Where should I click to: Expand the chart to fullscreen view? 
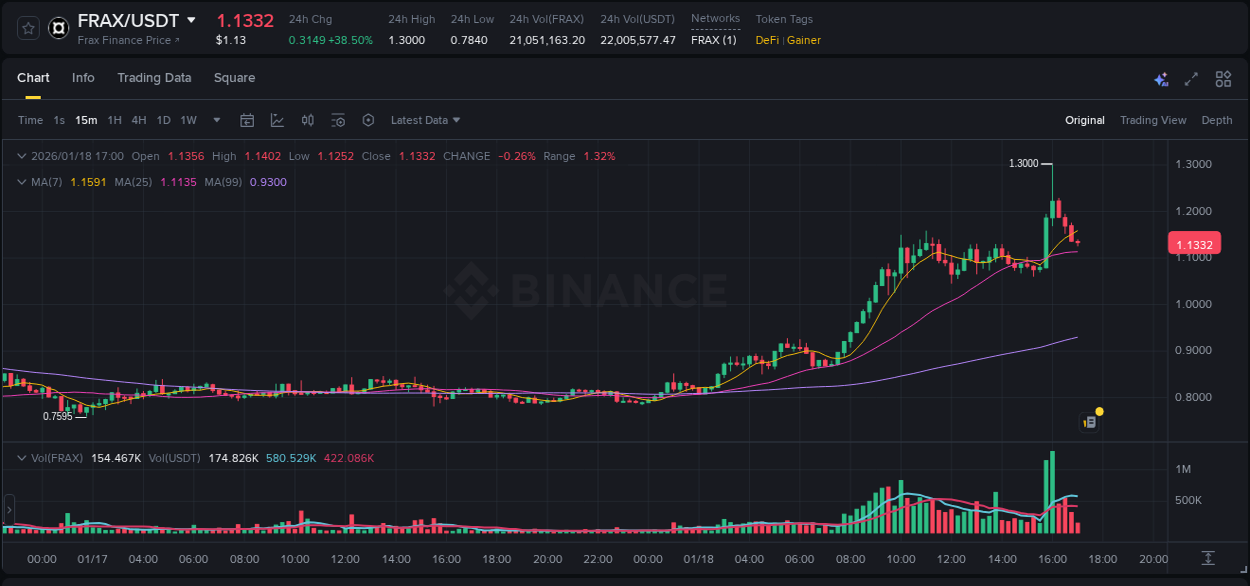(x=1190, y=78)
